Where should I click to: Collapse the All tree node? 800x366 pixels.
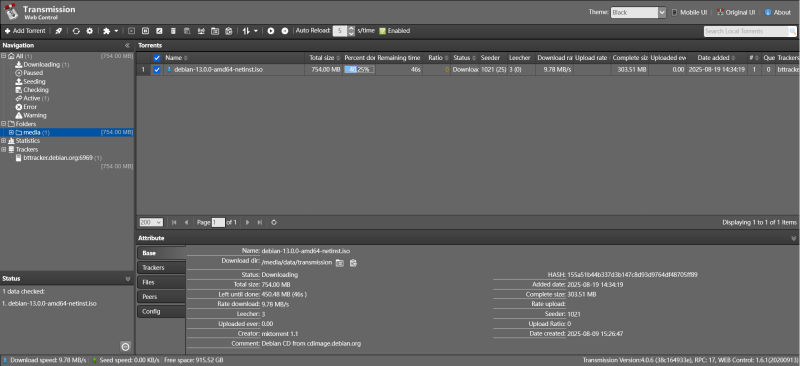point(4,56)
